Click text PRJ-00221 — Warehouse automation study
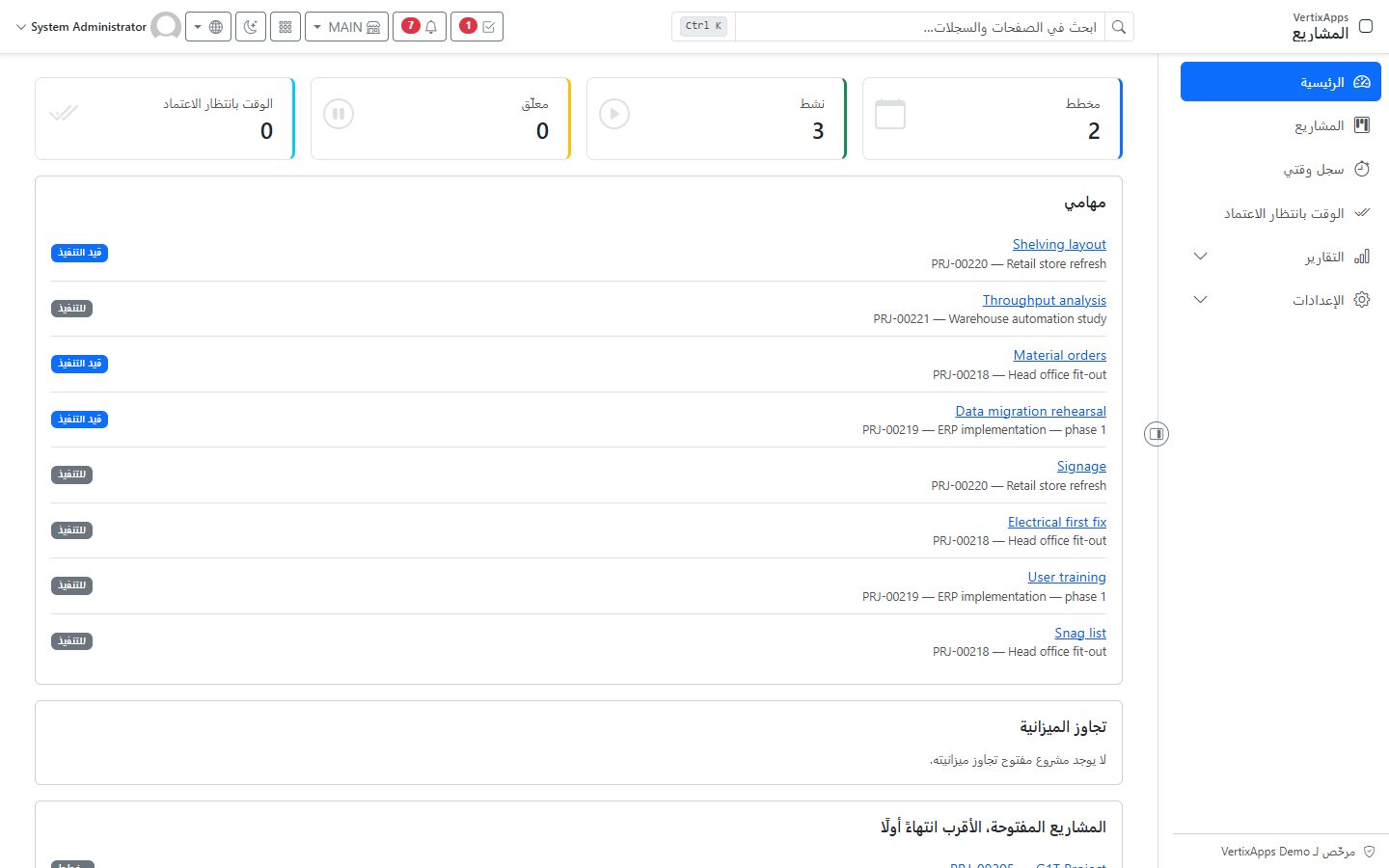Viewport: 1389px width, 868px height. pyautogui.click(x=990, y=319)
